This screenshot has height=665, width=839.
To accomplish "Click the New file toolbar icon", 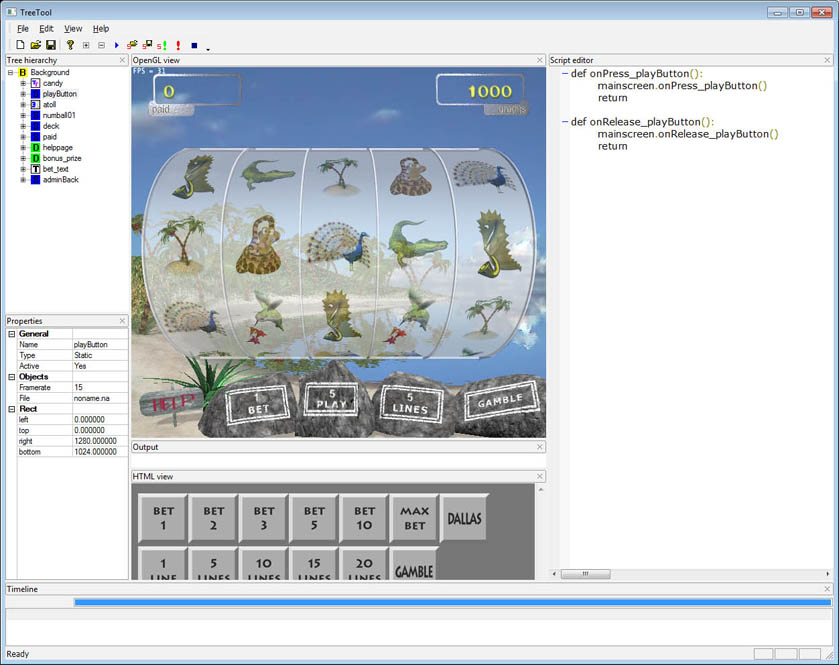I will click(x=20, y=45).
